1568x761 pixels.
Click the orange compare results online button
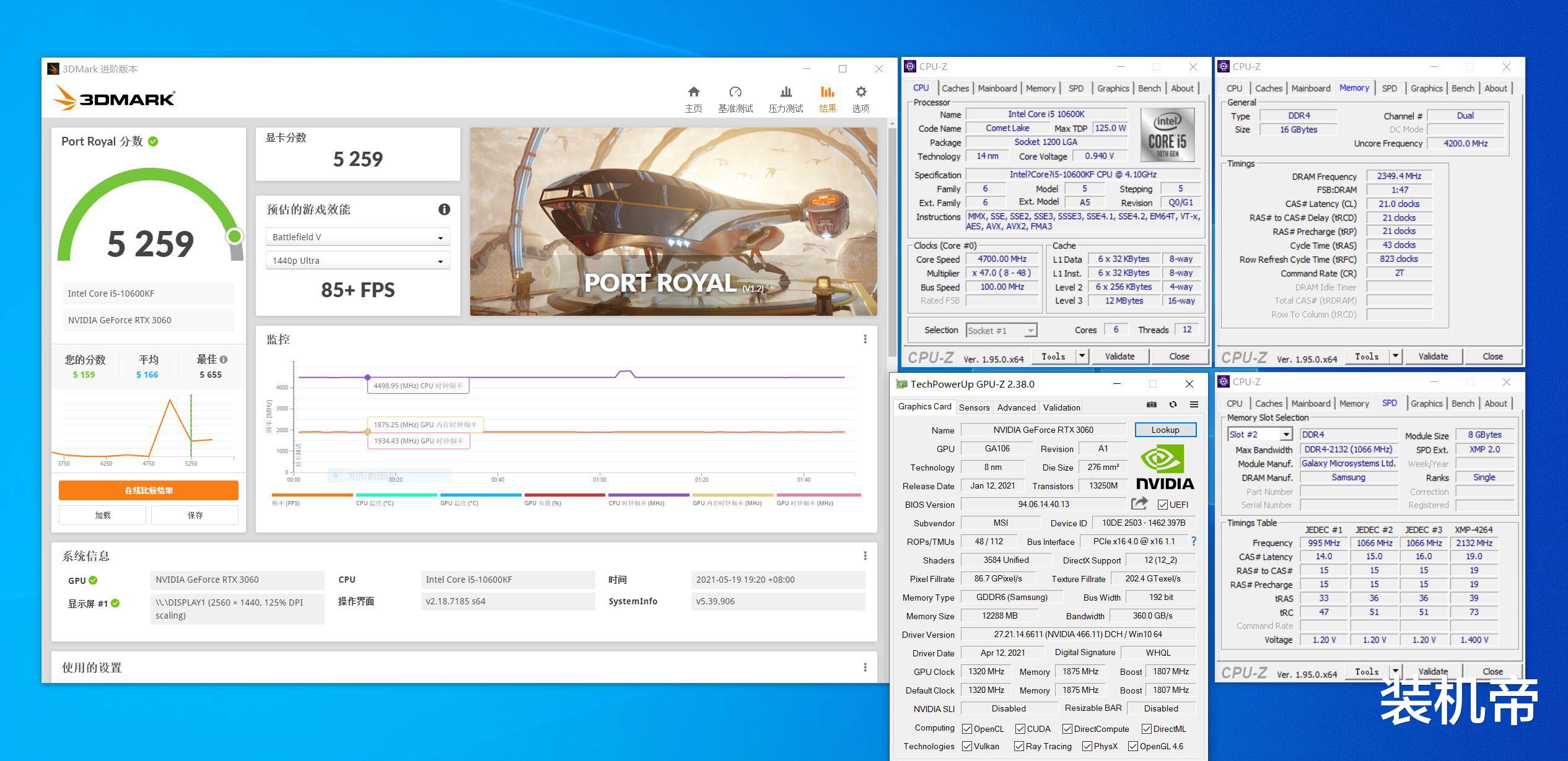pyautogui.click(x=148, y=490)
